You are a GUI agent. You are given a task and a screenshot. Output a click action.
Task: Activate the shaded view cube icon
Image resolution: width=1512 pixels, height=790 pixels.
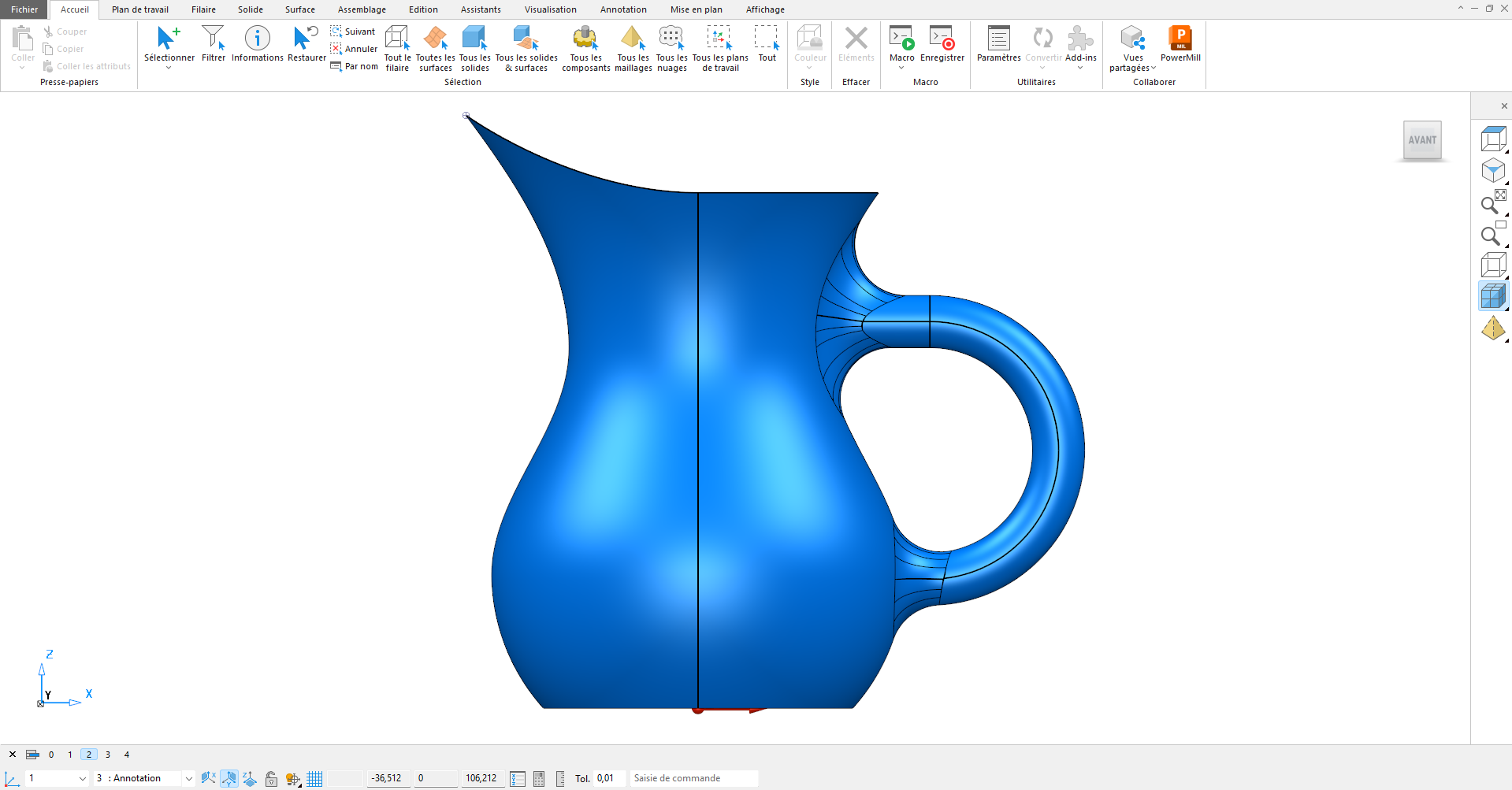coord(1492,296)
